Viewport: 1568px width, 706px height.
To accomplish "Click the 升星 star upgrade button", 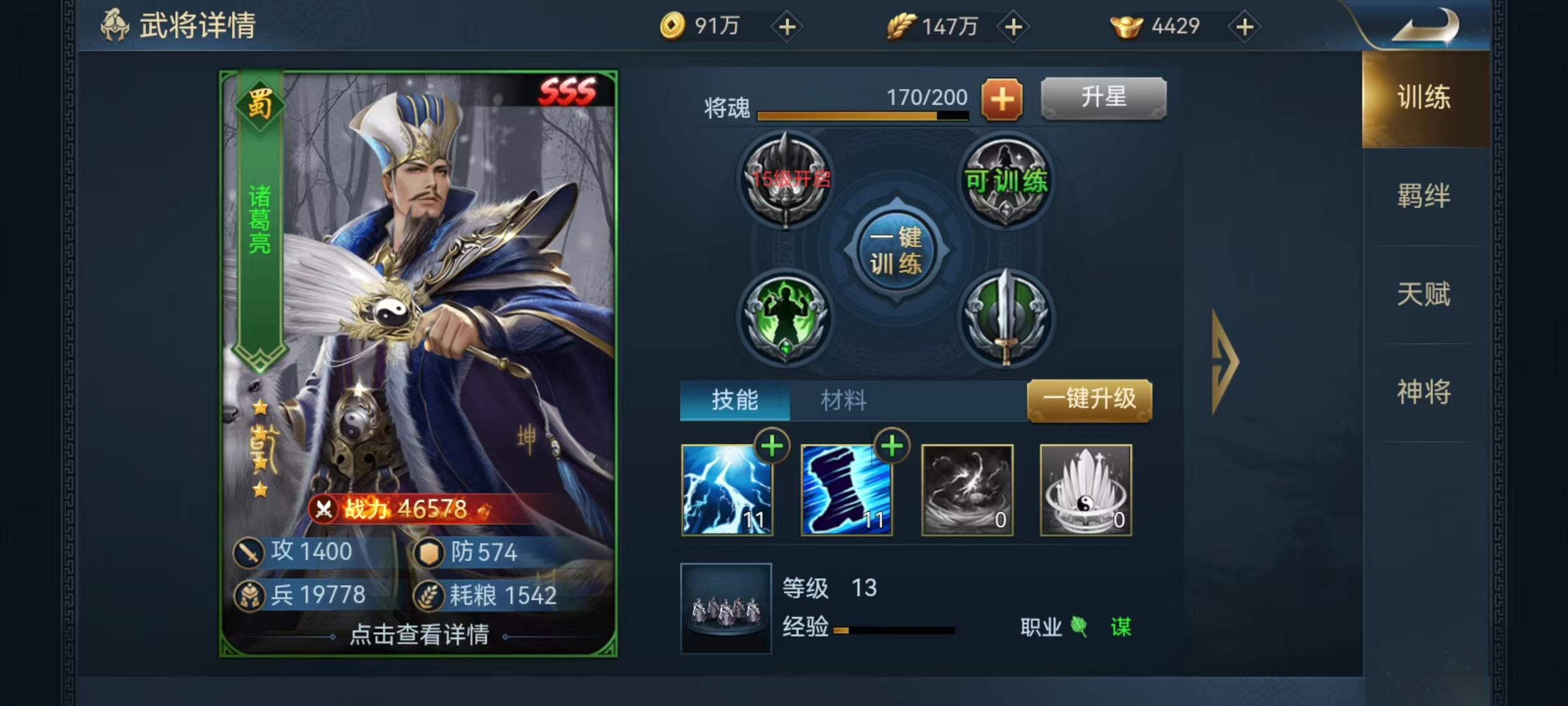I will click(x=1103, y=98).
